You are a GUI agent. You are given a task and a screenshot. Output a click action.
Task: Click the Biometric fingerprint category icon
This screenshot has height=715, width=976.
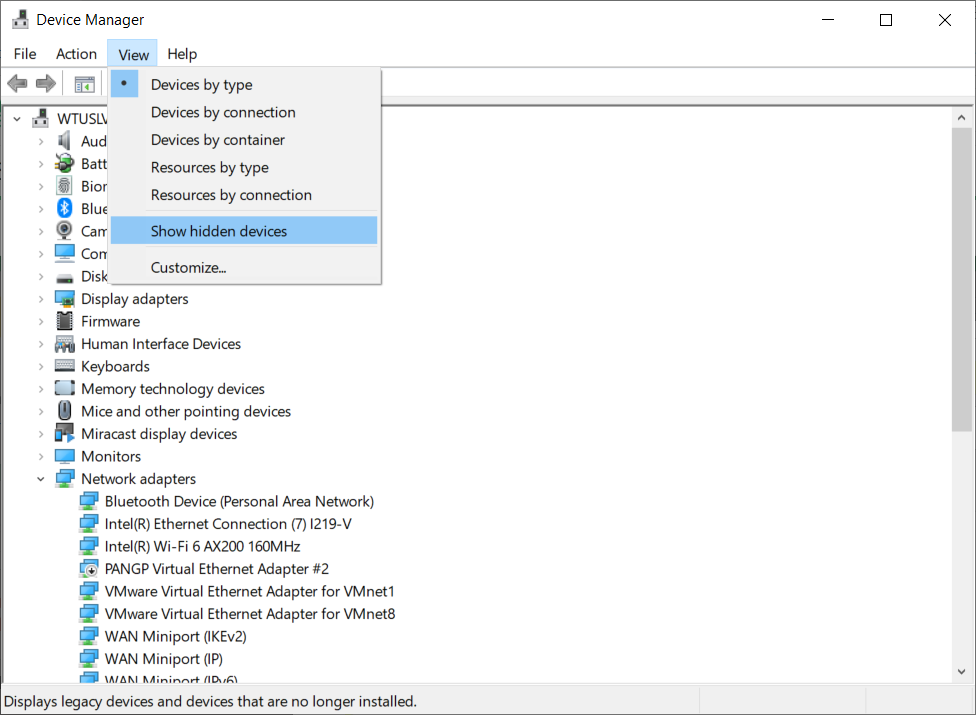[64, 186]
